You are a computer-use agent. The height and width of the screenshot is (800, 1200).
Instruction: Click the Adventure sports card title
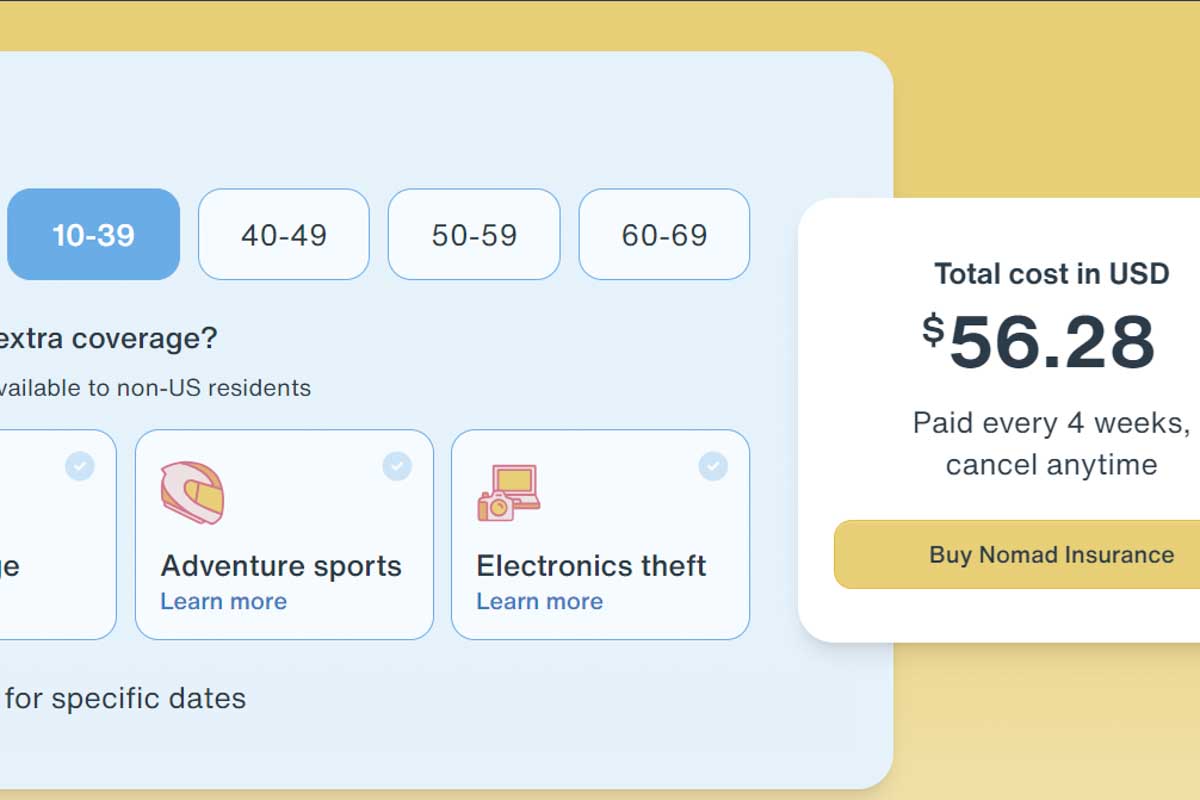(x=281, y=566)
